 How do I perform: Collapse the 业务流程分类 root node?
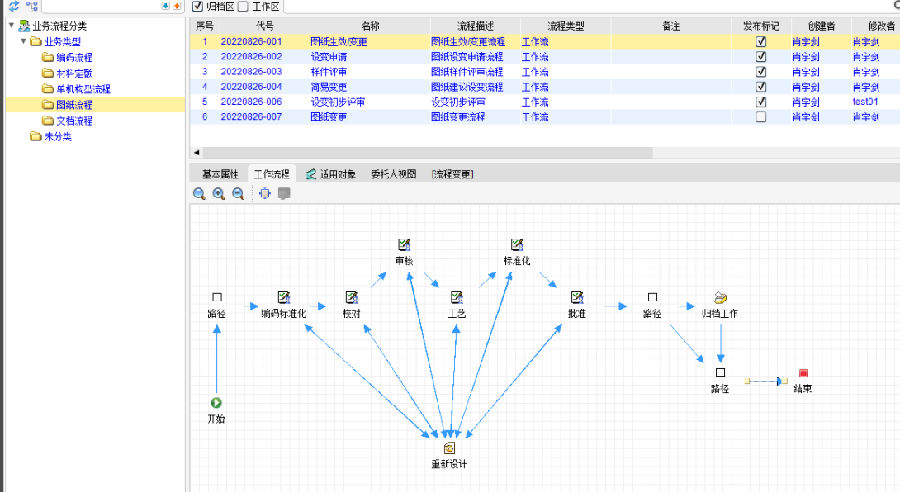(x=11, y=25)
